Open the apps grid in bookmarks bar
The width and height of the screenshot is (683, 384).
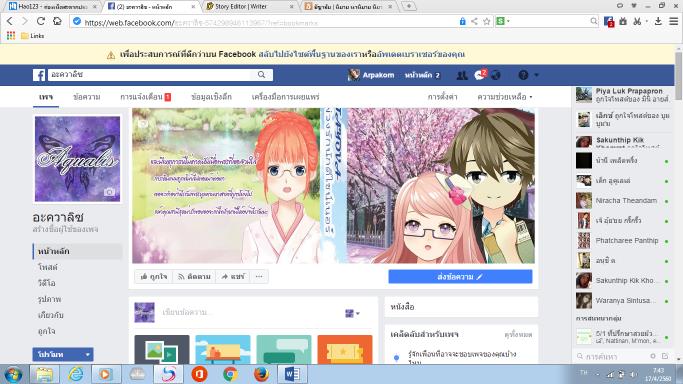[x=11, y=36]
